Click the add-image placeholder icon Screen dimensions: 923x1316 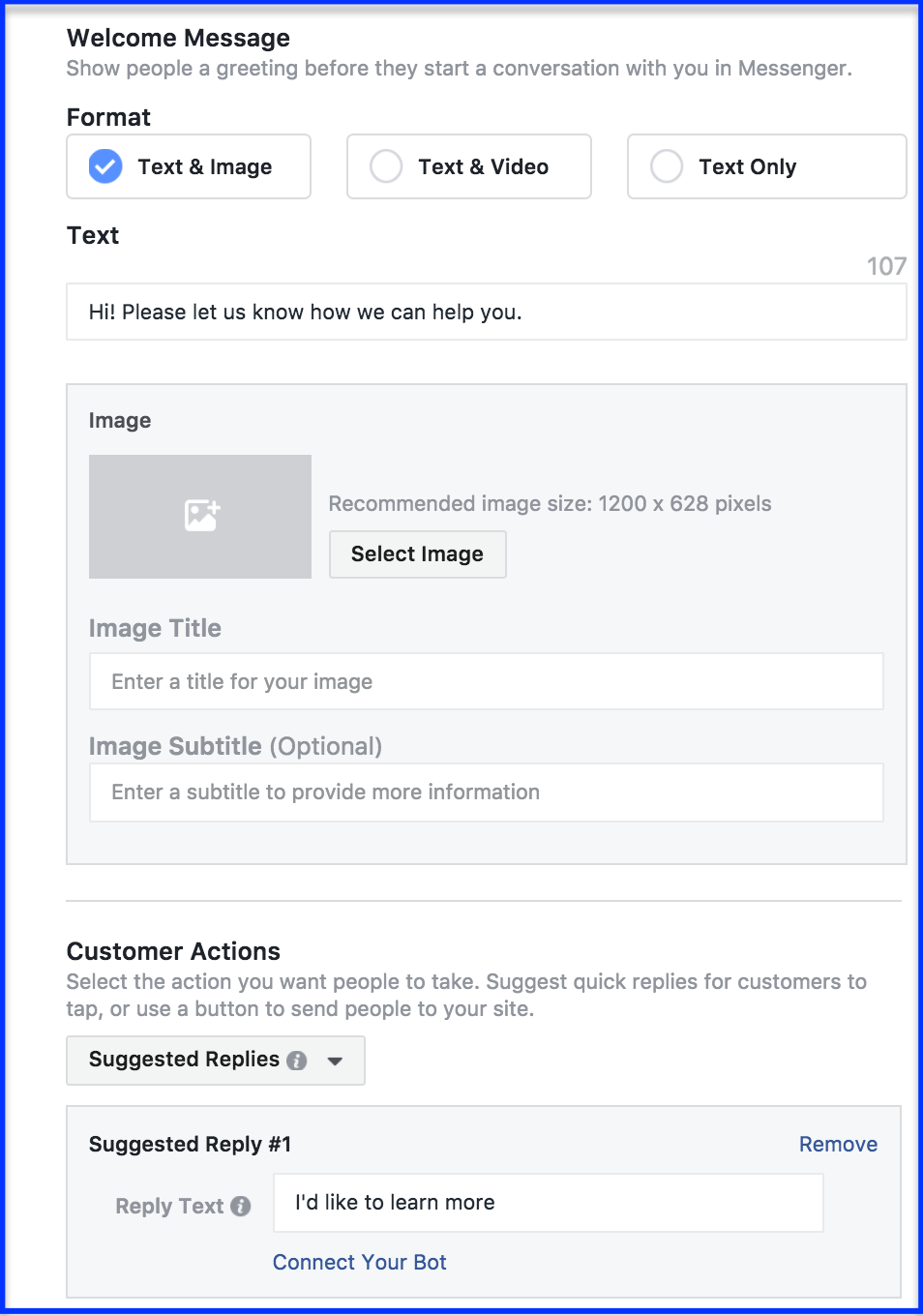point(202,515)
